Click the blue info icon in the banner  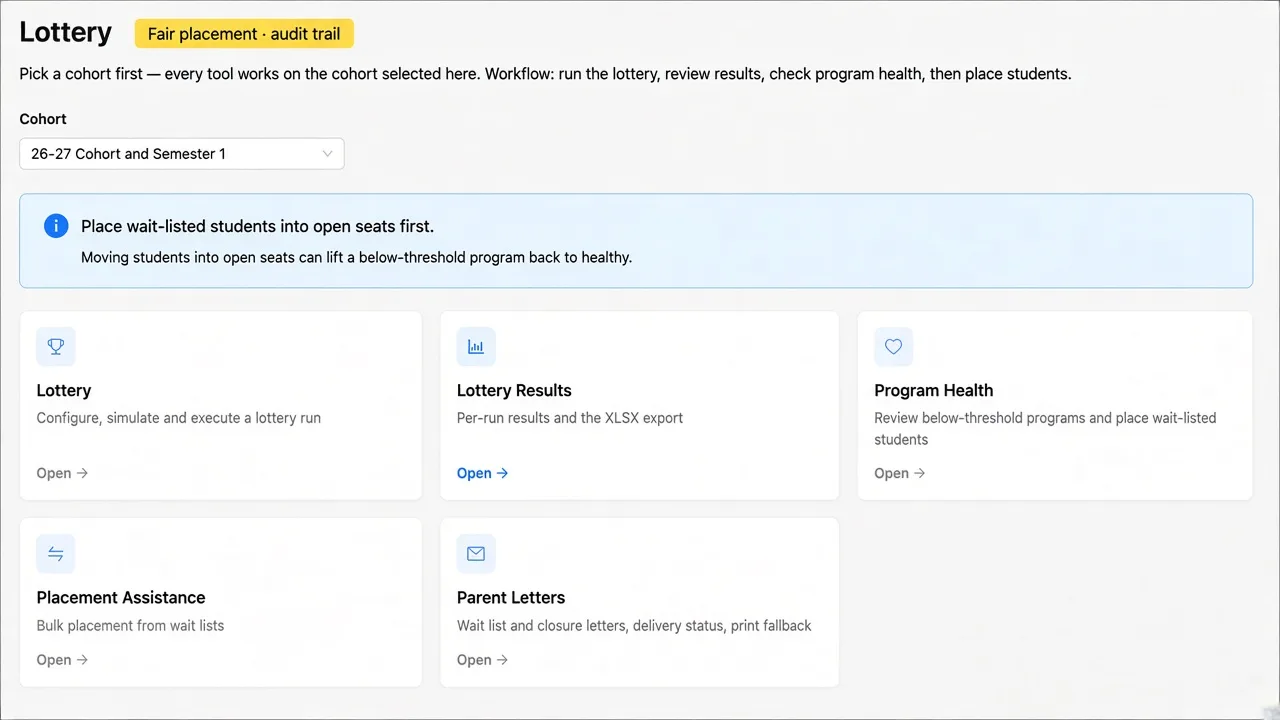point(56,226)
